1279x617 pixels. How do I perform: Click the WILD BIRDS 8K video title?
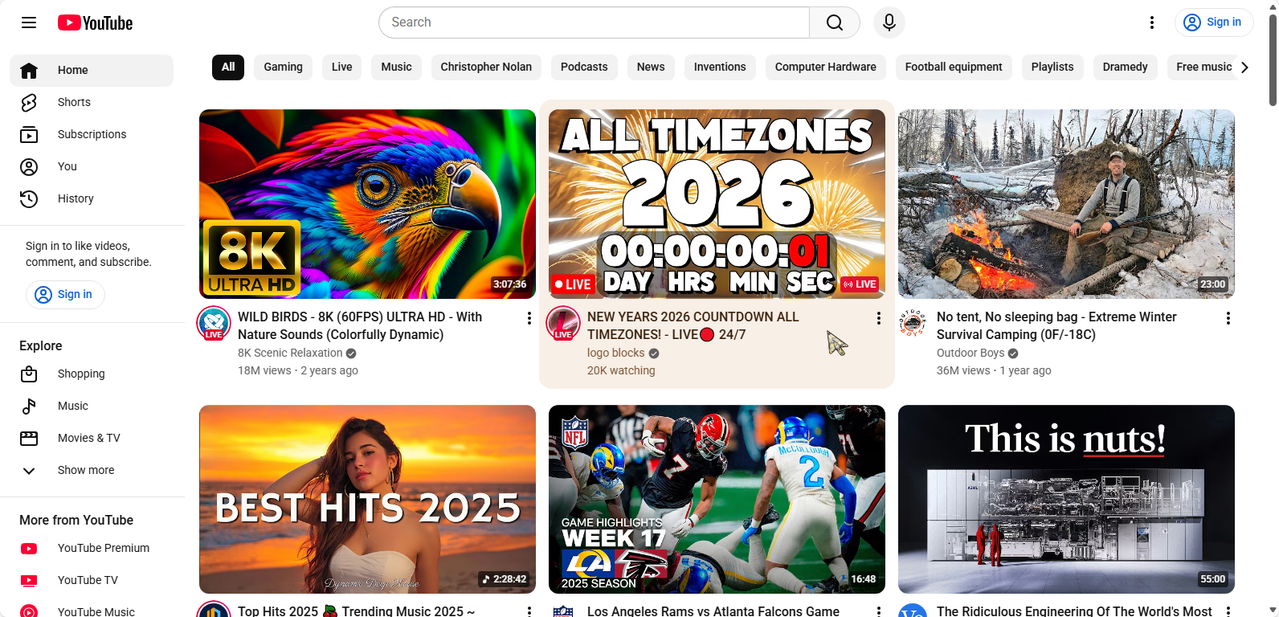click(x=360, y=326)
